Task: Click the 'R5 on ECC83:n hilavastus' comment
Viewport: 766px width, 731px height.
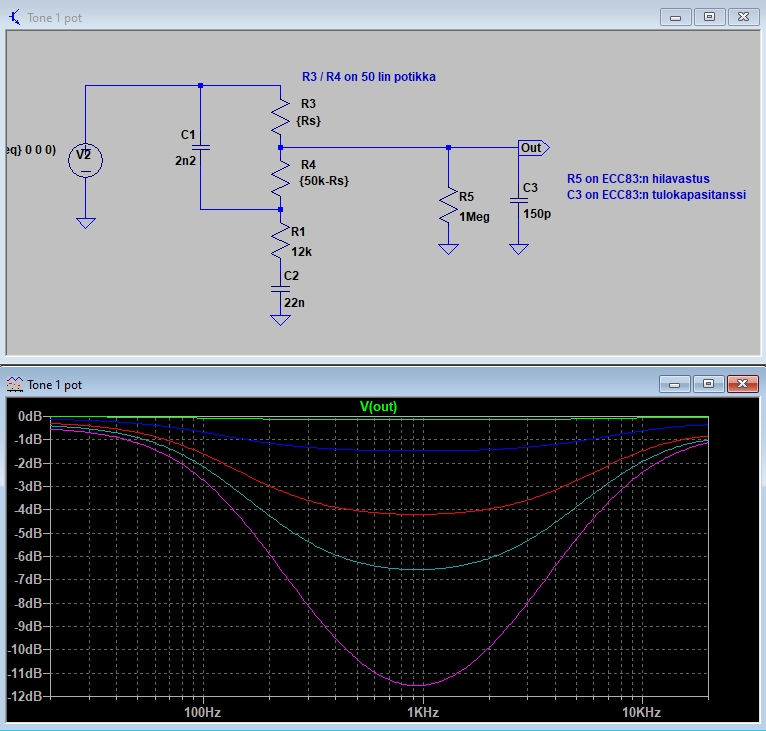Action: tap(637, 179)
